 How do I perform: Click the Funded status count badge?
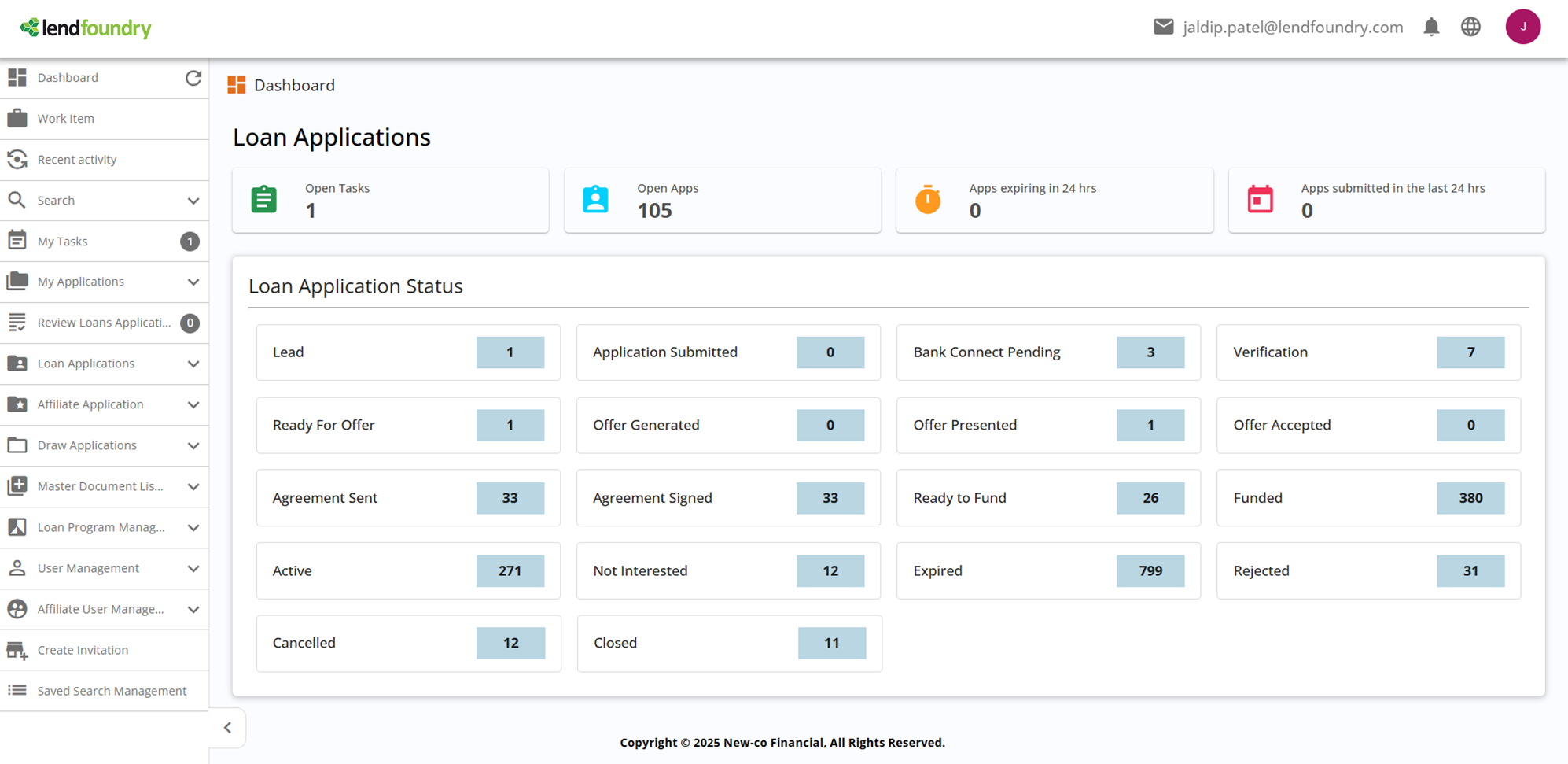click(x=1470, y=497)
